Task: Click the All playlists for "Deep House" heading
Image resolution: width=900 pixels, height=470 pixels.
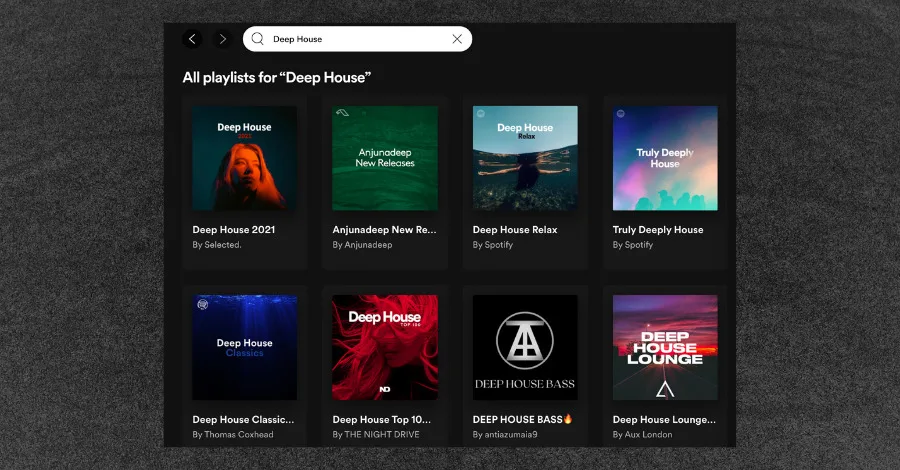Action: click(x=277, y=77)
